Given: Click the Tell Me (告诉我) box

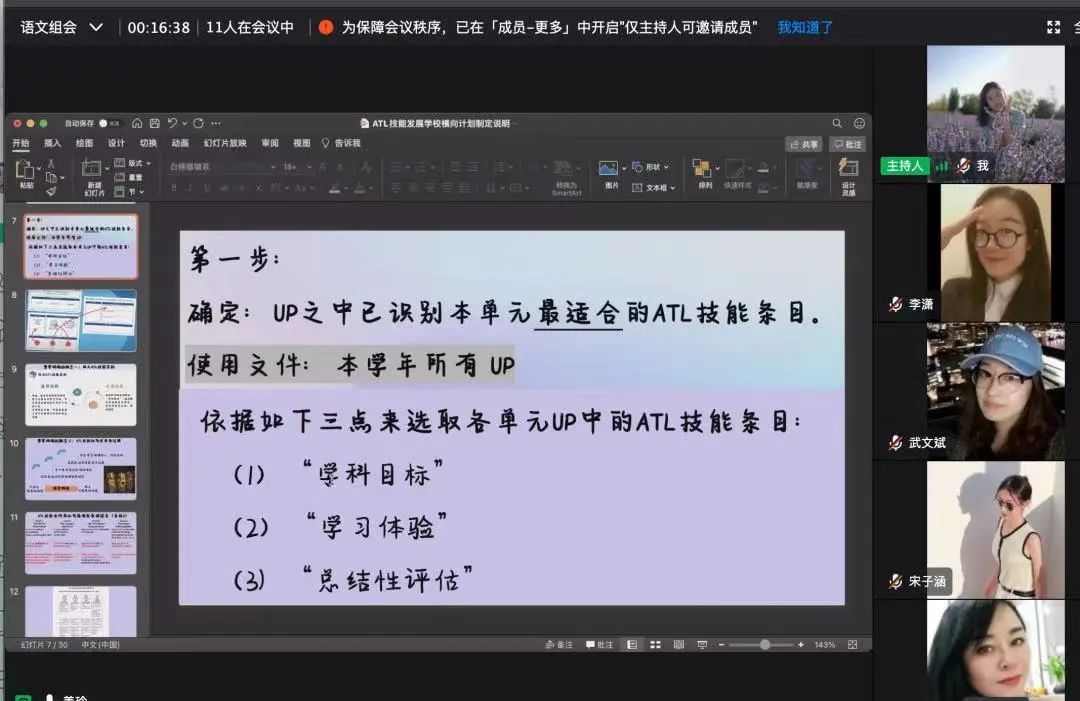Looking at the screenshot, I should [x=342, y=143].
